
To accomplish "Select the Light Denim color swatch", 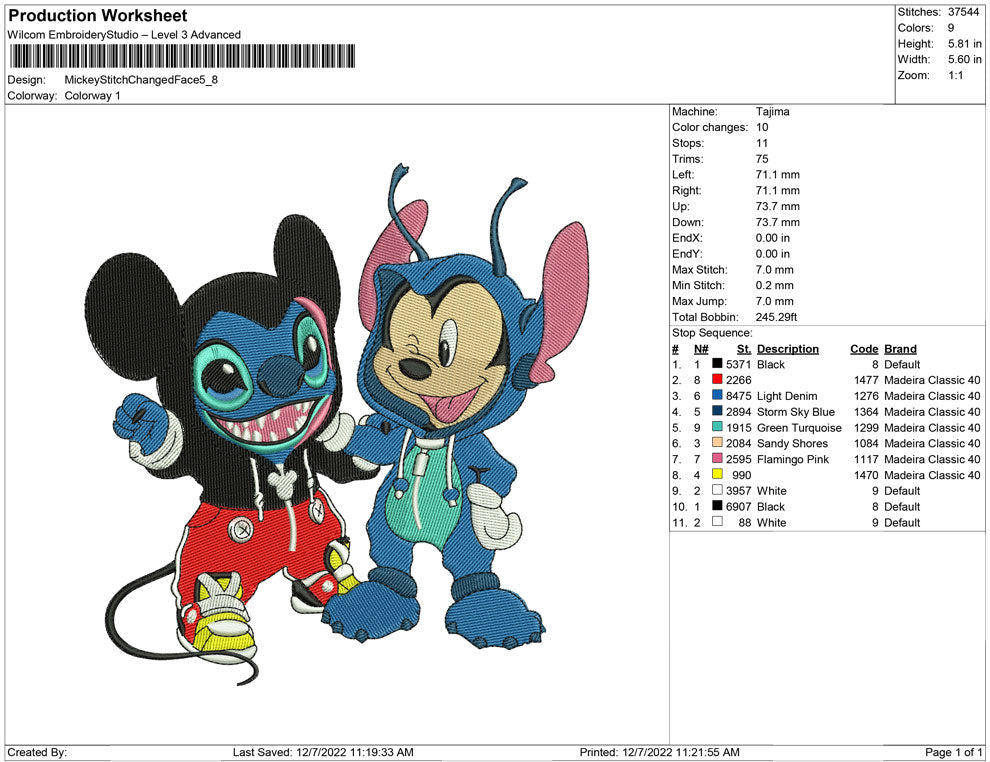I will click(x=718, y=396).
